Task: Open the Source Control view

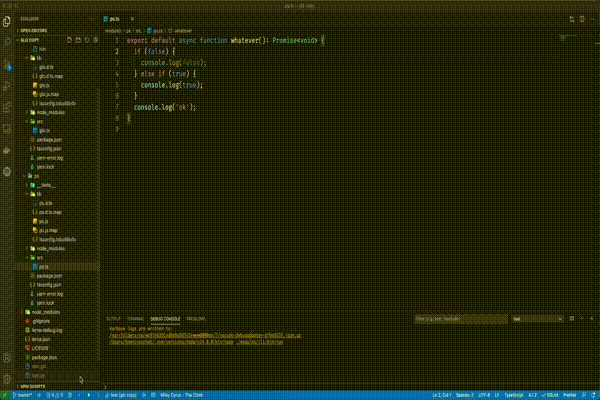Action: click(7, 63)
